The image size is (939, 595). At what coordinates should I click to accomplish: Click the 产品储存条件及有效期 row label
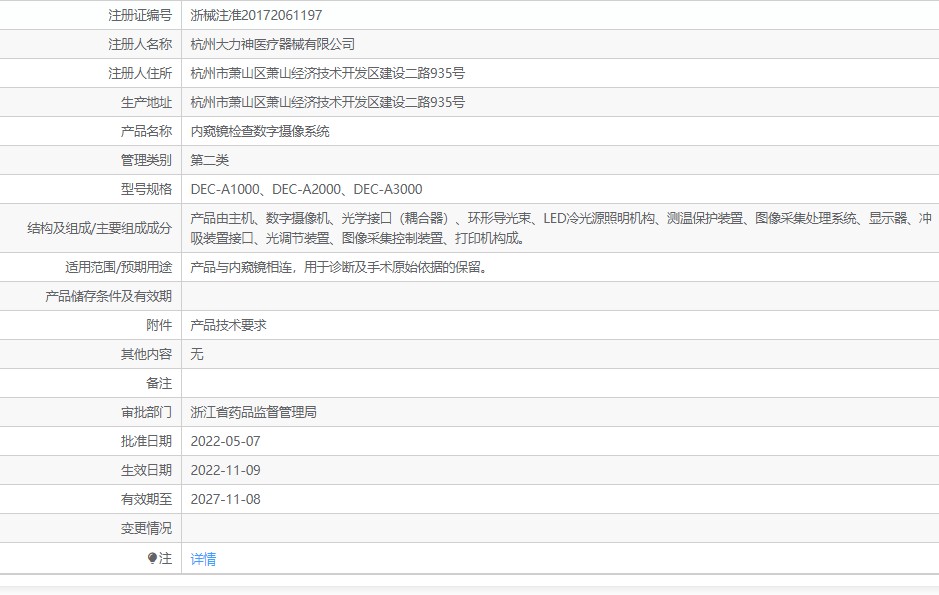coord(108,296)
